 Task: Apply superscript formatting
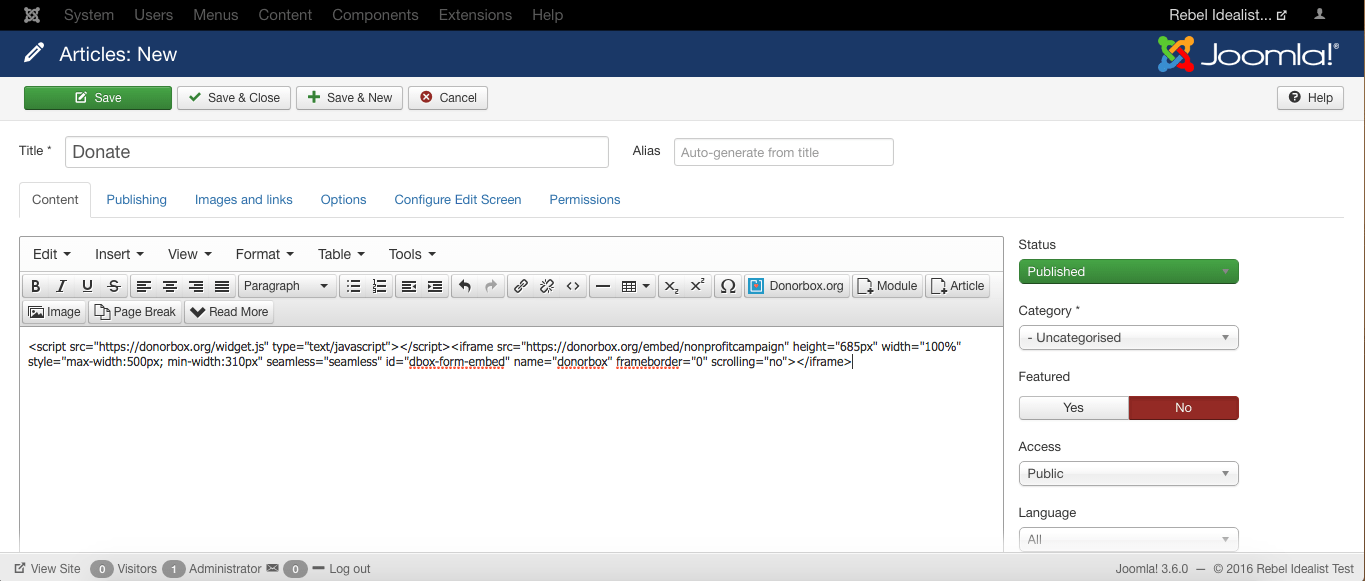click(x=696, y=286)
